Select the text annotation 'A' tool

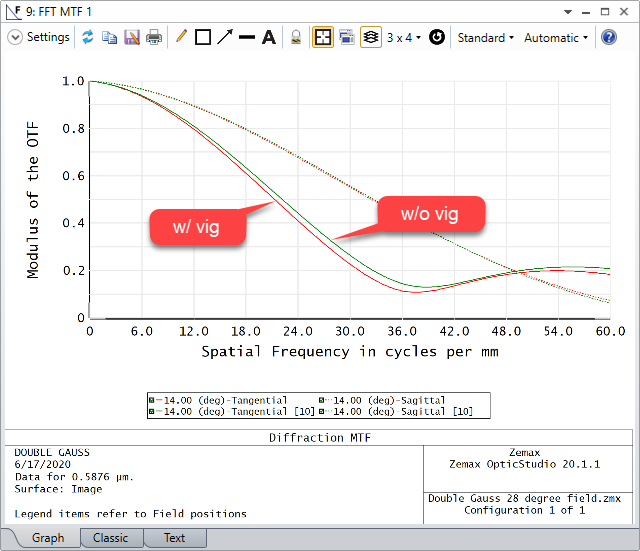pyautogui.click(x=269, y=38)
